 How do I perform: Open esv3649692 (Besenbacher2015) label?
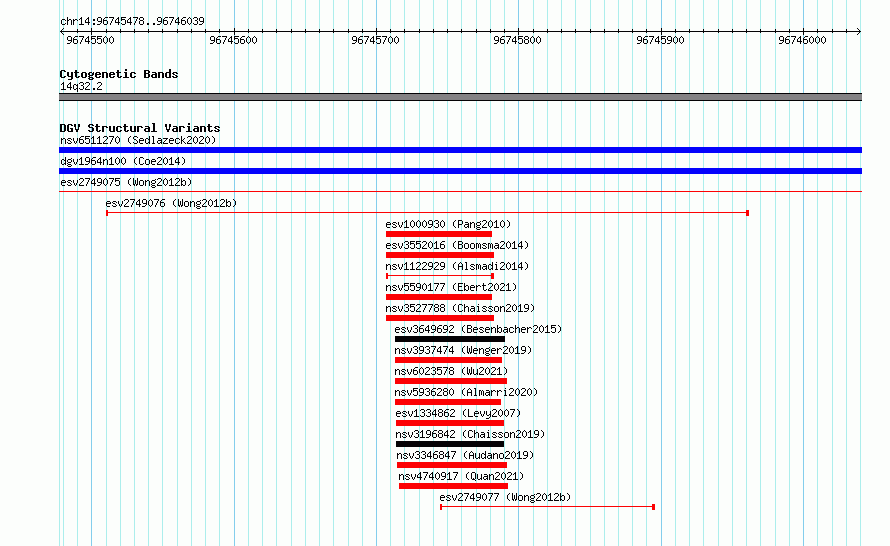point(478,329)
